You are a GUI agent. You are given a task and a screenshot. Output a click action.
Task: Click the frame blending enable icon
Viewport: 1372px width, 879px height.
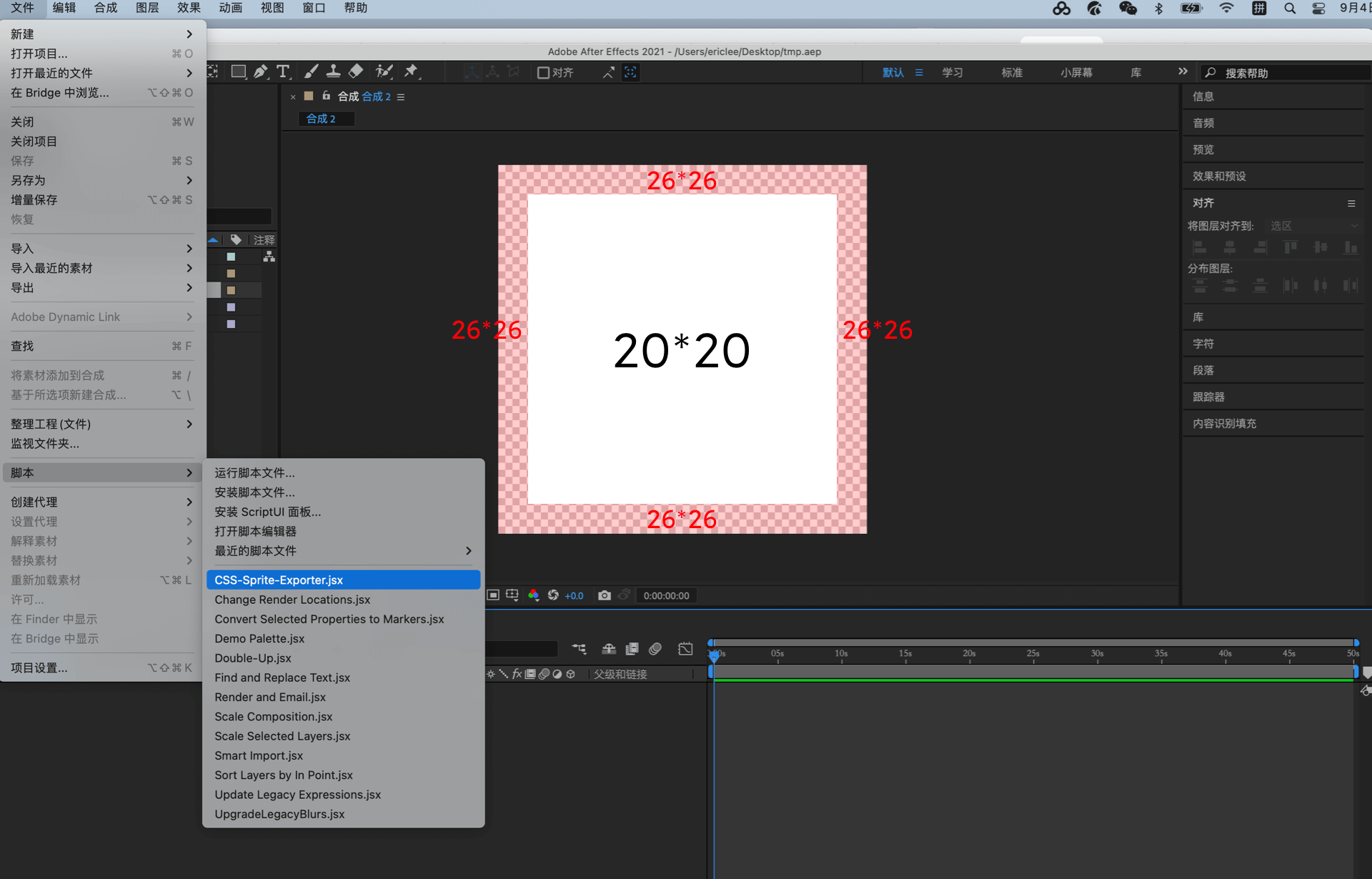(632, 649)
